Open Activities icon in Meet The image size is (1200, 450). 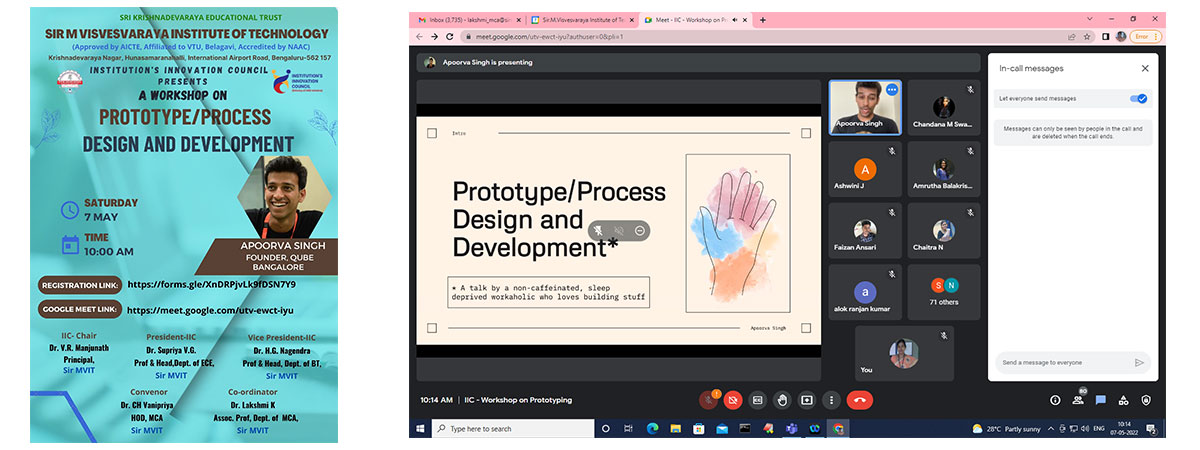tap(1123, 399)
